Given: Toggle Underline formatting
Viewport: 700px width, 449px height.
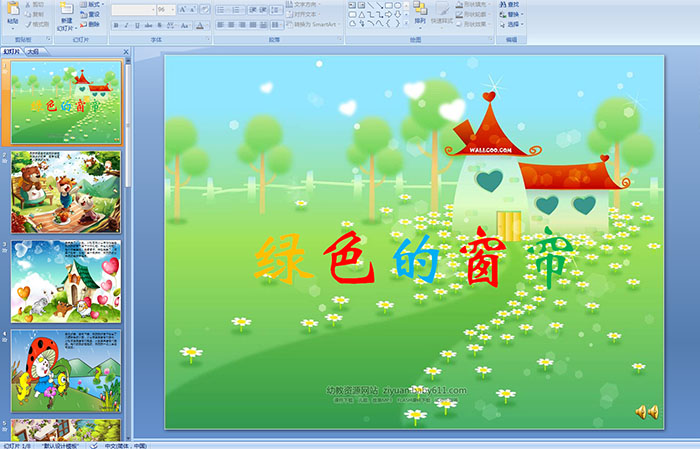Looking at the screenshot, I should [x=137, y=24].
